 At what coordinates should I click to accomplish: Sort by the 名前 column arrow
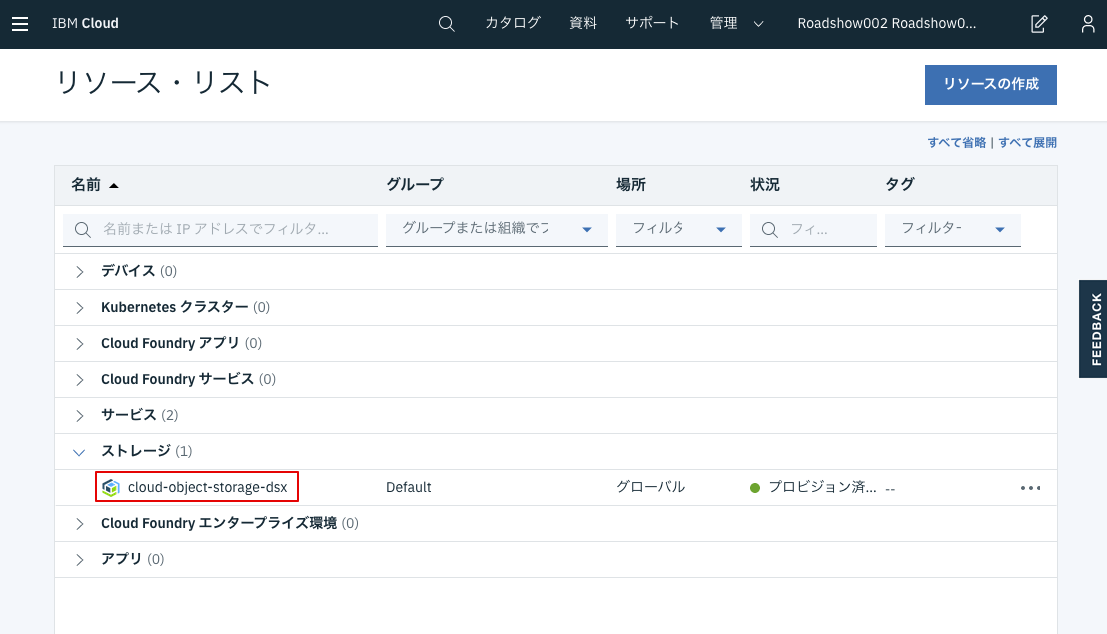tap(114, 186)
